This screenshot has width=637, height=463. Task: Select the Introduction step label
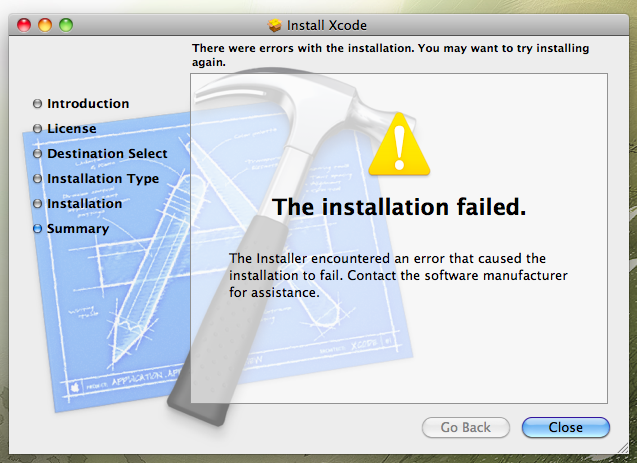(x=88, y=104)
